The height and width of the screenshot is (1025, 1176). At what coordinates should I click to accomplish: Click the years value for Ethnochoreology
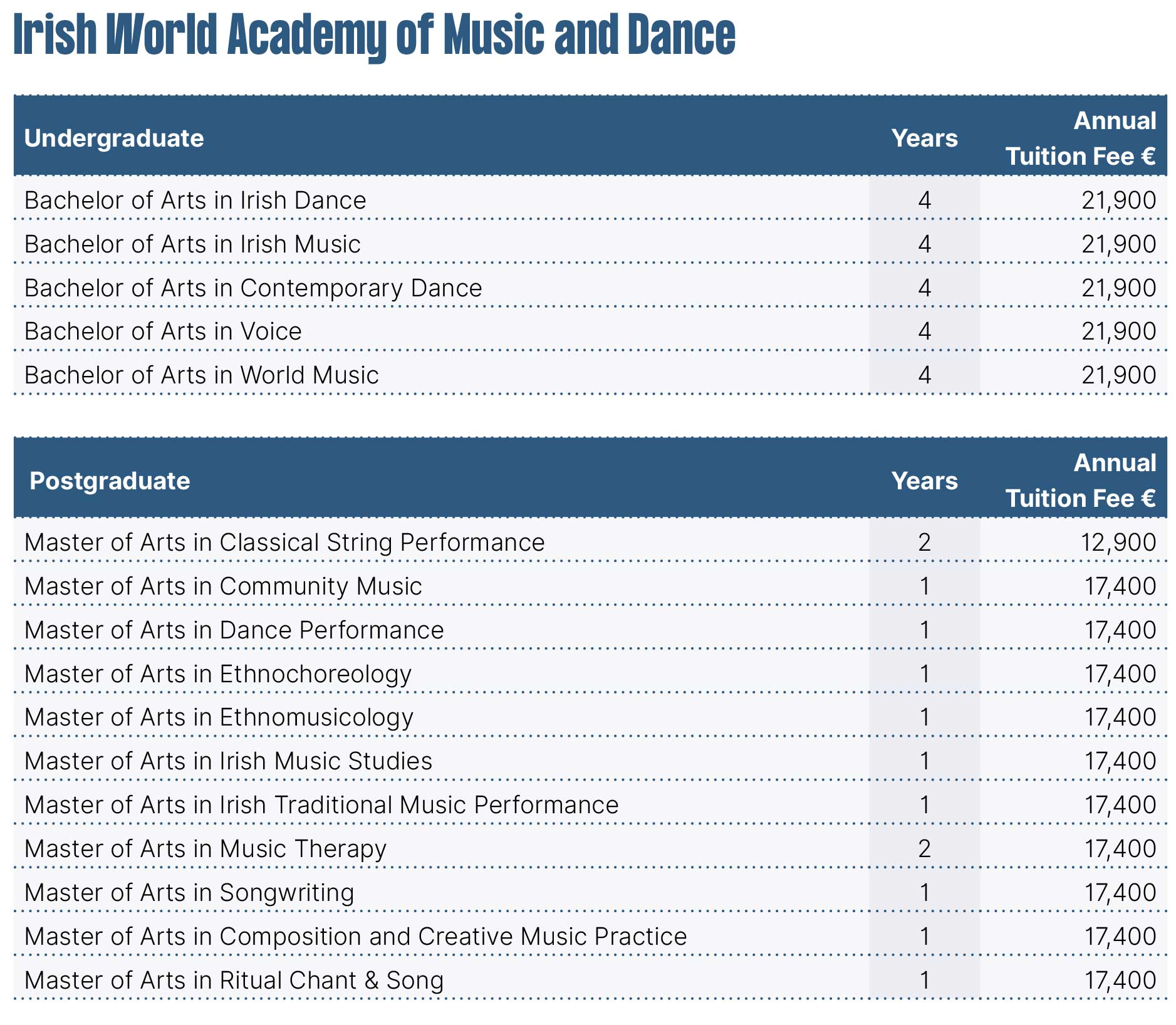click(924, 674)
